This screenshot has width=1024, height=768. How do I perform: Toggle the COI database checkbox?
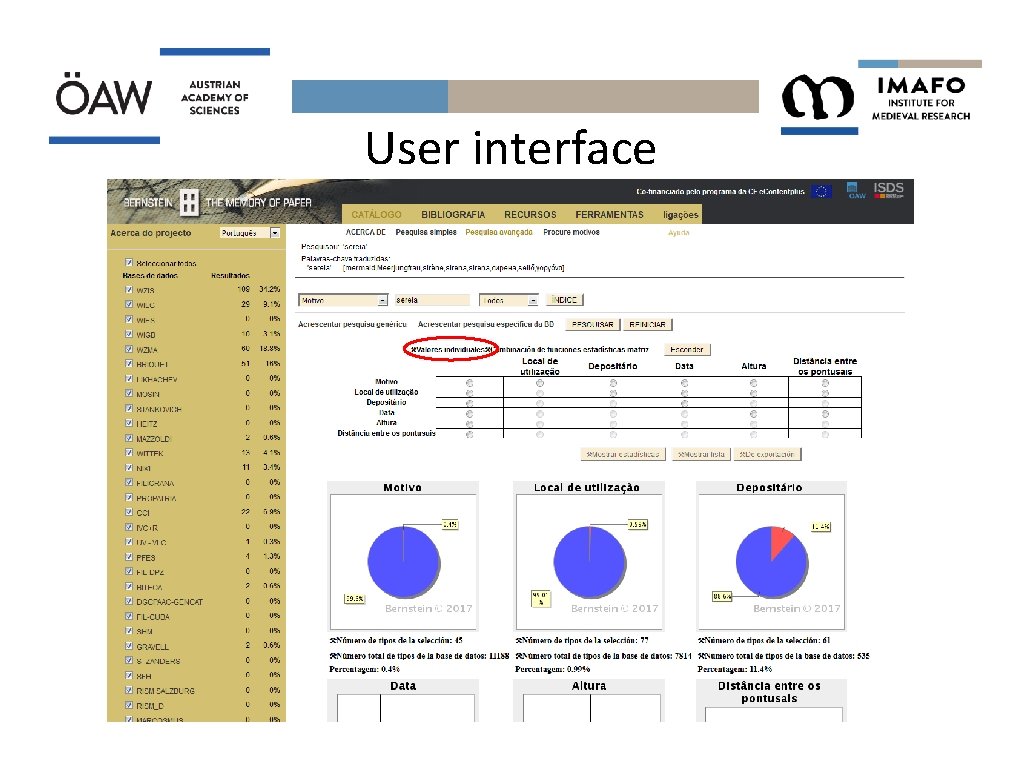(129, 512)
